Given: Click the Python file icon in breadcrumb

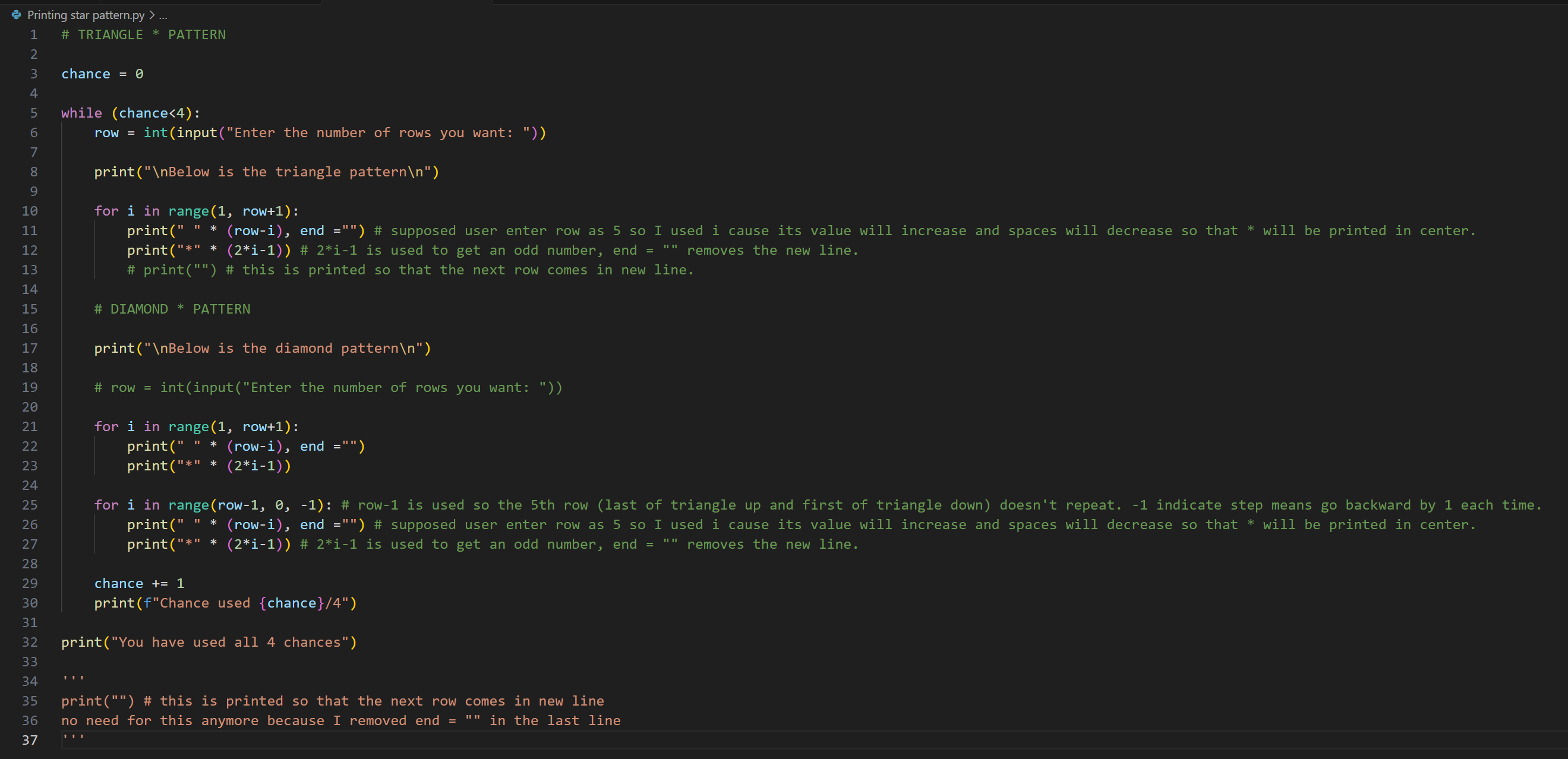Looking at the screenshot, I should (17, 15).
